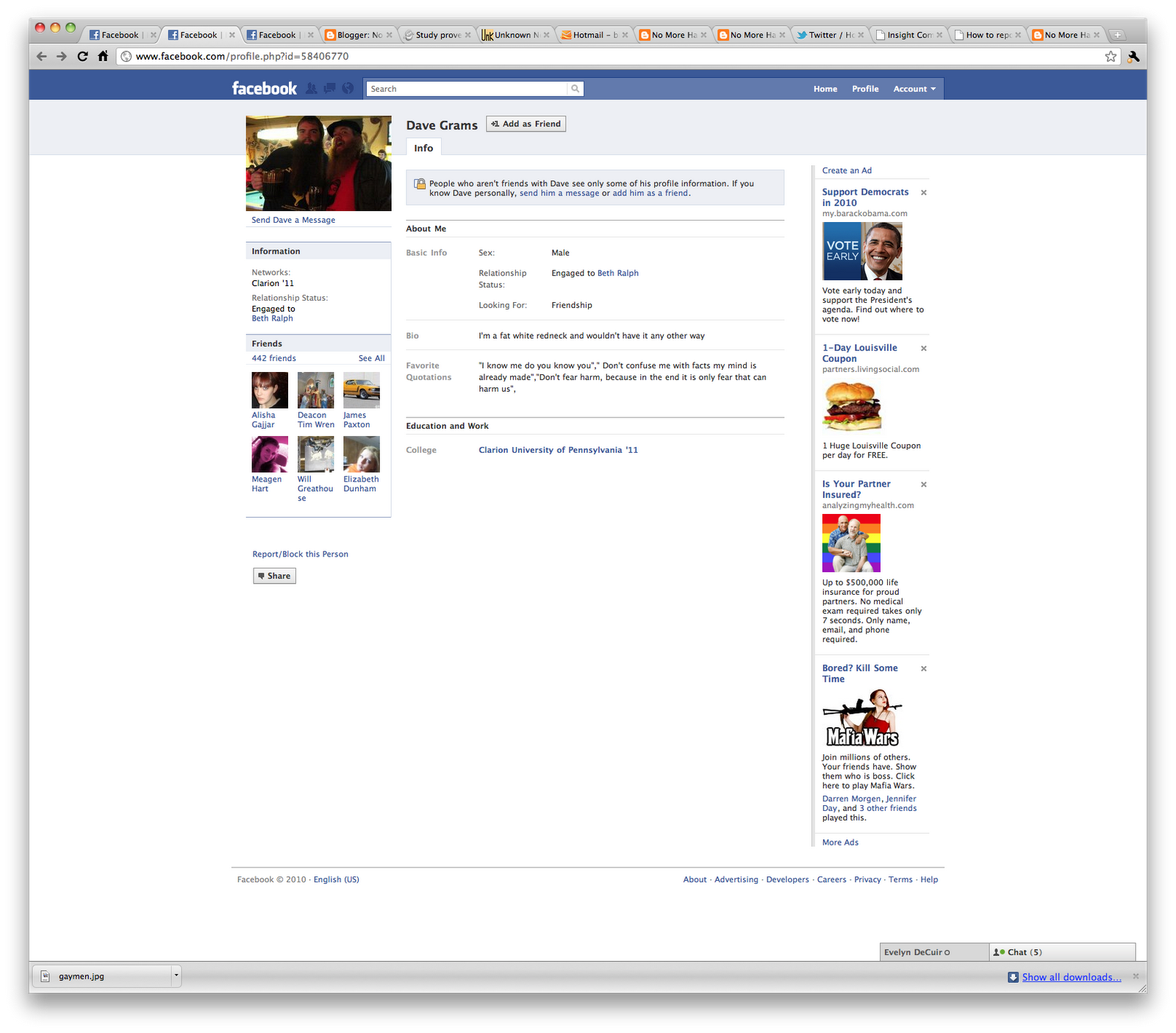Go to Home in the Facebook header
Screen dimensions: 1176x1033
825,89
